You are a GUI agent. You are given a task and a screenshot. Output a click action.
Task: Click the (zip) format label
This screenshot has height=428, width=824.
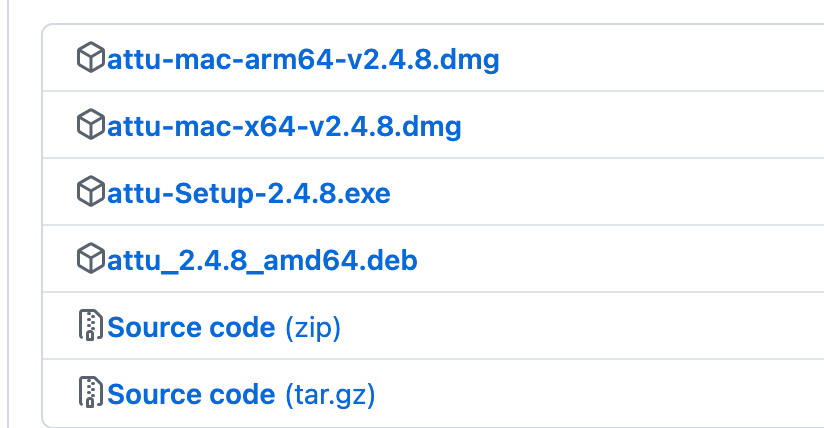[x=313, y=327]
